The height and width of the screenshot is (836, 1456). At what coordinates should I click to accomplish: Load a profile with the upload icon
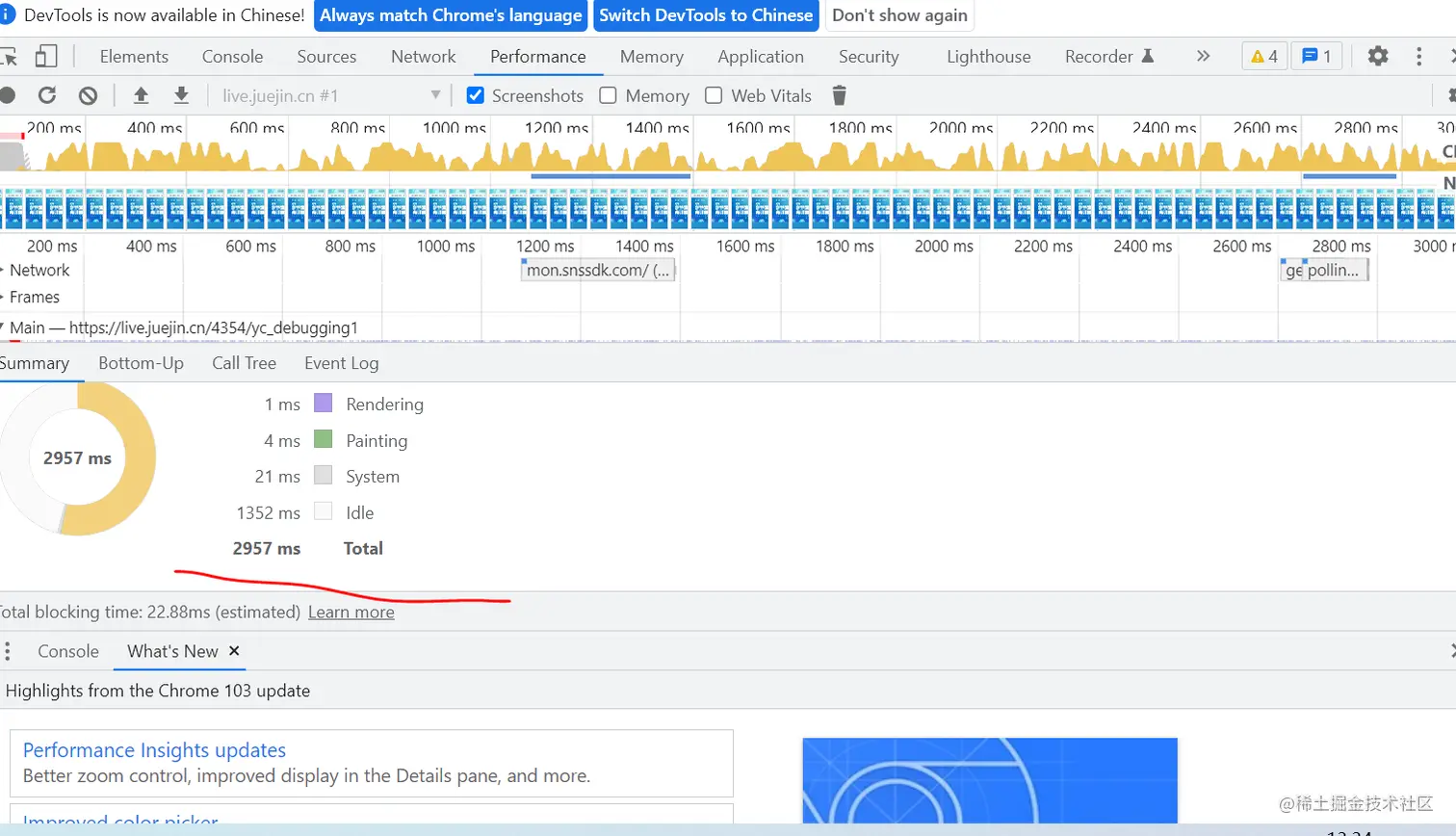tap(141, 95)
